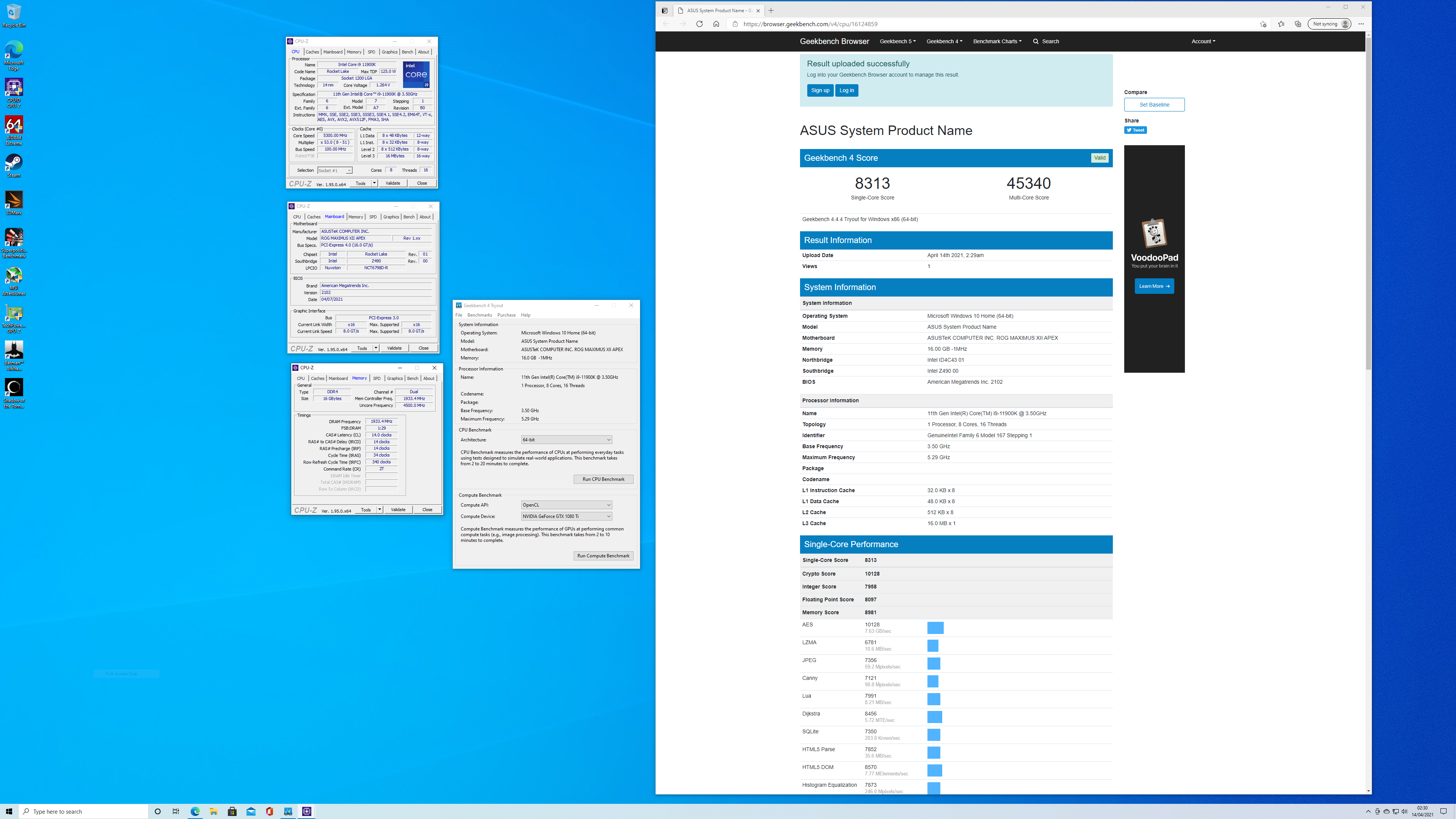
Task: Open Task View in the taskbar
Action: pyautogui.click(x=176, y=811)
